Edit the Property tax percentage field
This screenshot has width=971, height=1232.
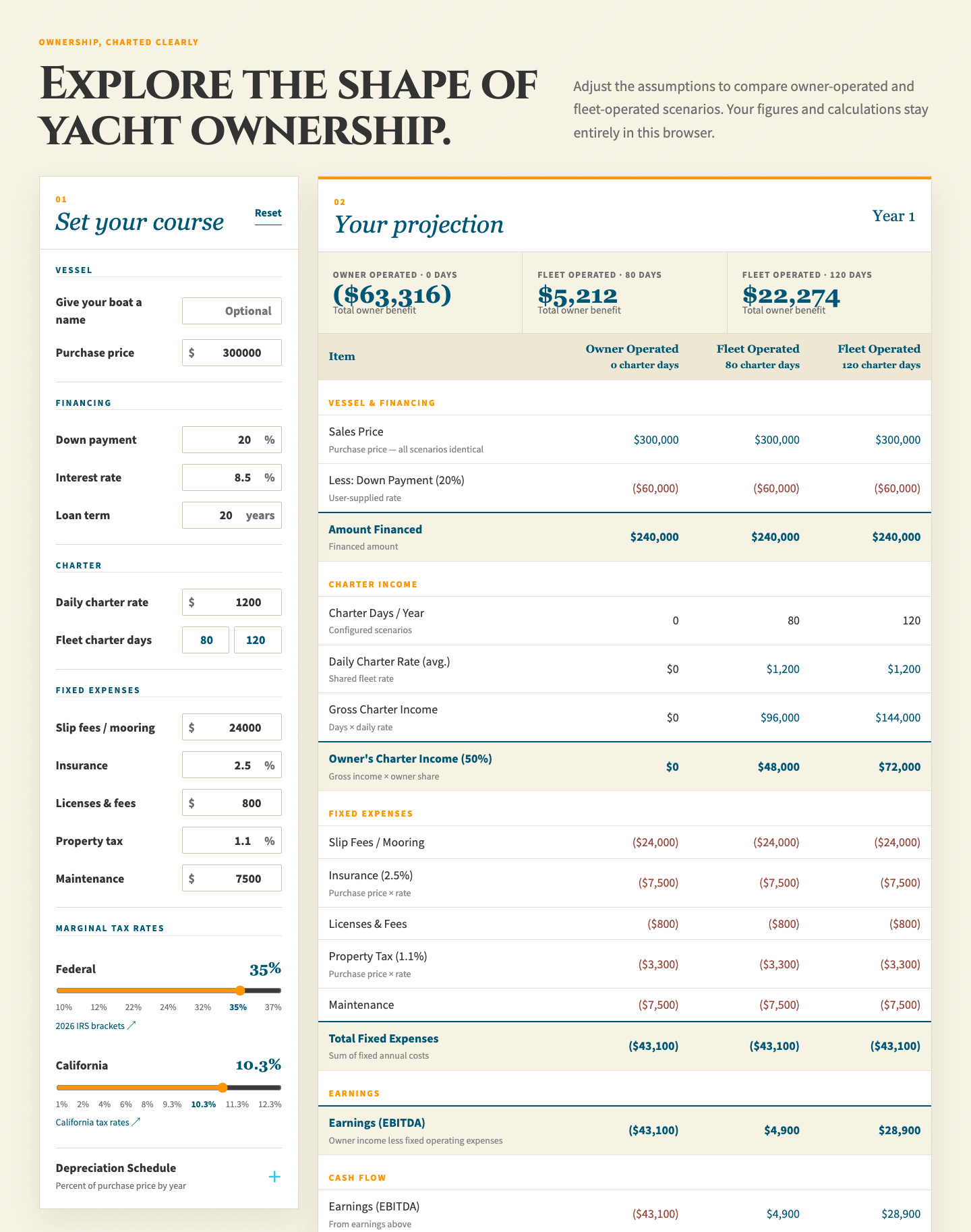[232, 841]
